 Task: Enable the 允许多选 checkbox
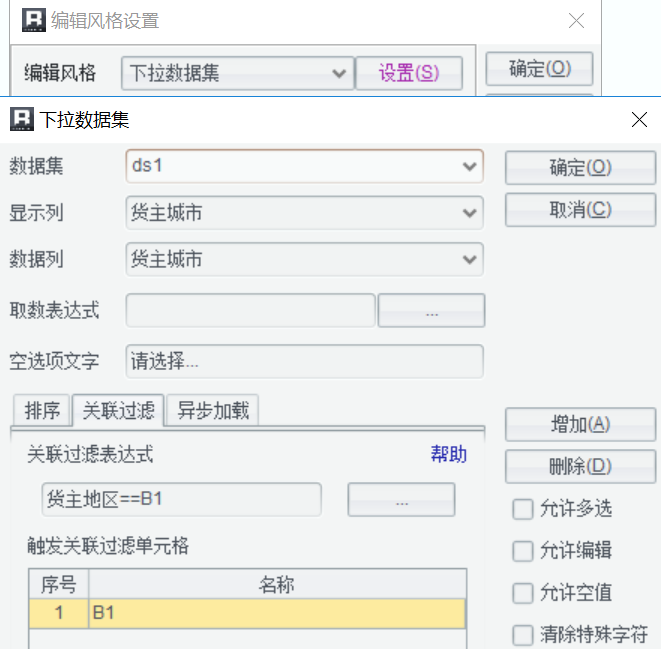tap(523, 509)
